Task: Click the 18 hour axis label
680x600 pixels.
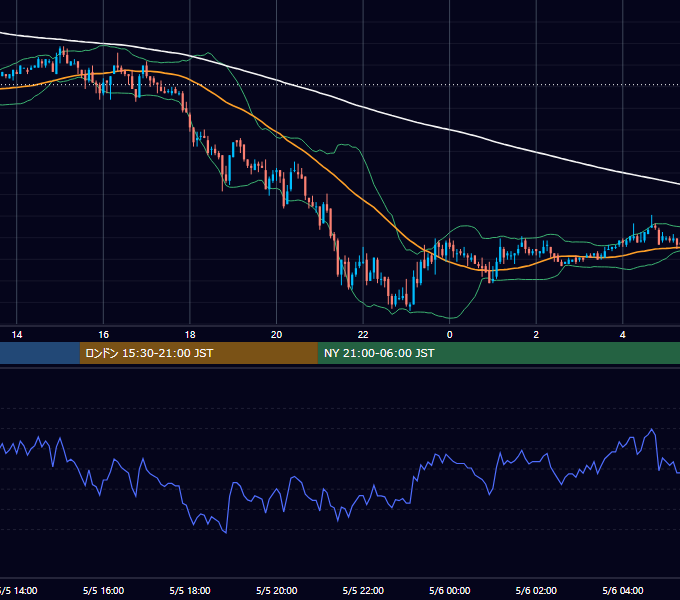Action: click(190, 335)
